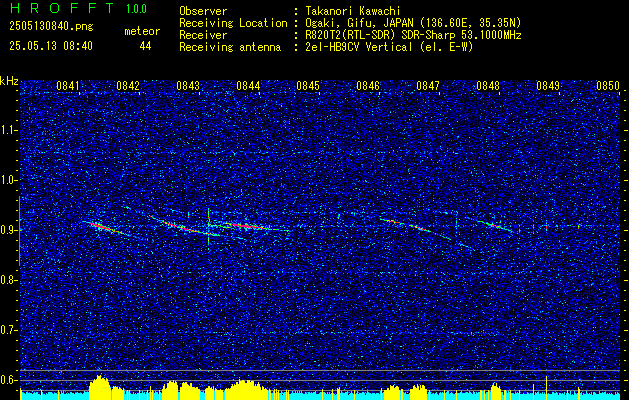Click the file name 2505130840.png
Viewport: 629px width, 400px height.
click(51, 26)
